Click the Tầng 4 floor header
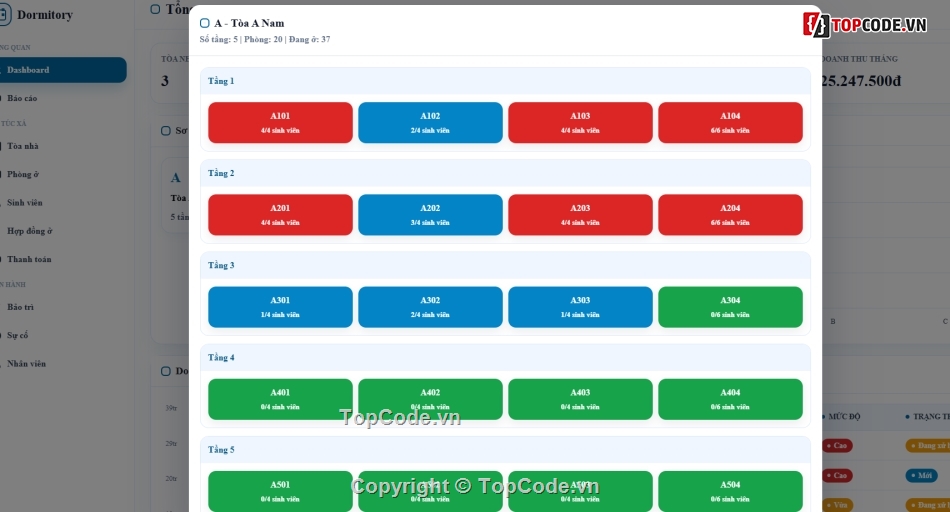Viewport: 950px width, 512px height. coord(505,357)
